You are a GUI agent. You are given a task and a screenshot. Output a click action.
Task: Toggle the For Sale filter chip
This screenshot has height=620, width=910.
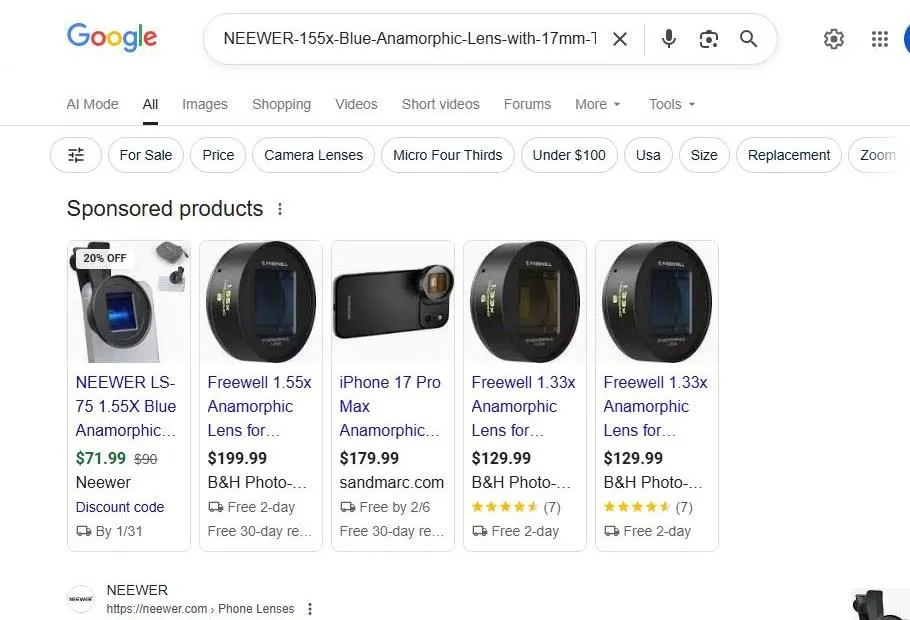[x=146, y=155]
